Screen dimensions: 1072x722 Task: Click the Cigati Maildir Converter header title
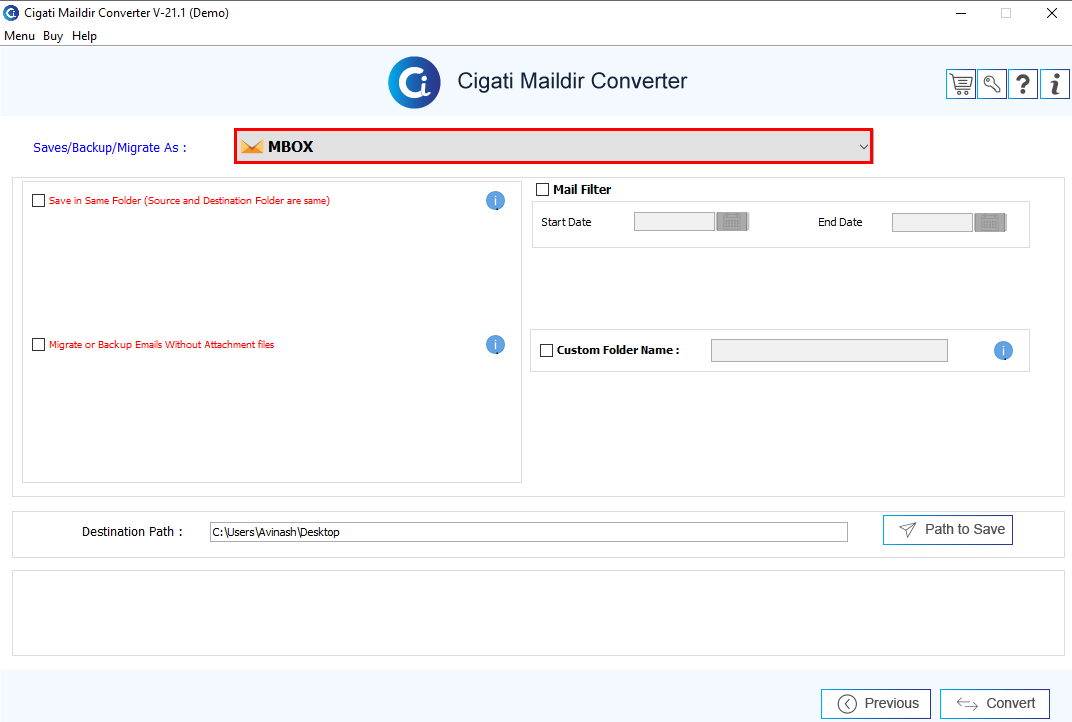tap(572, 81)
